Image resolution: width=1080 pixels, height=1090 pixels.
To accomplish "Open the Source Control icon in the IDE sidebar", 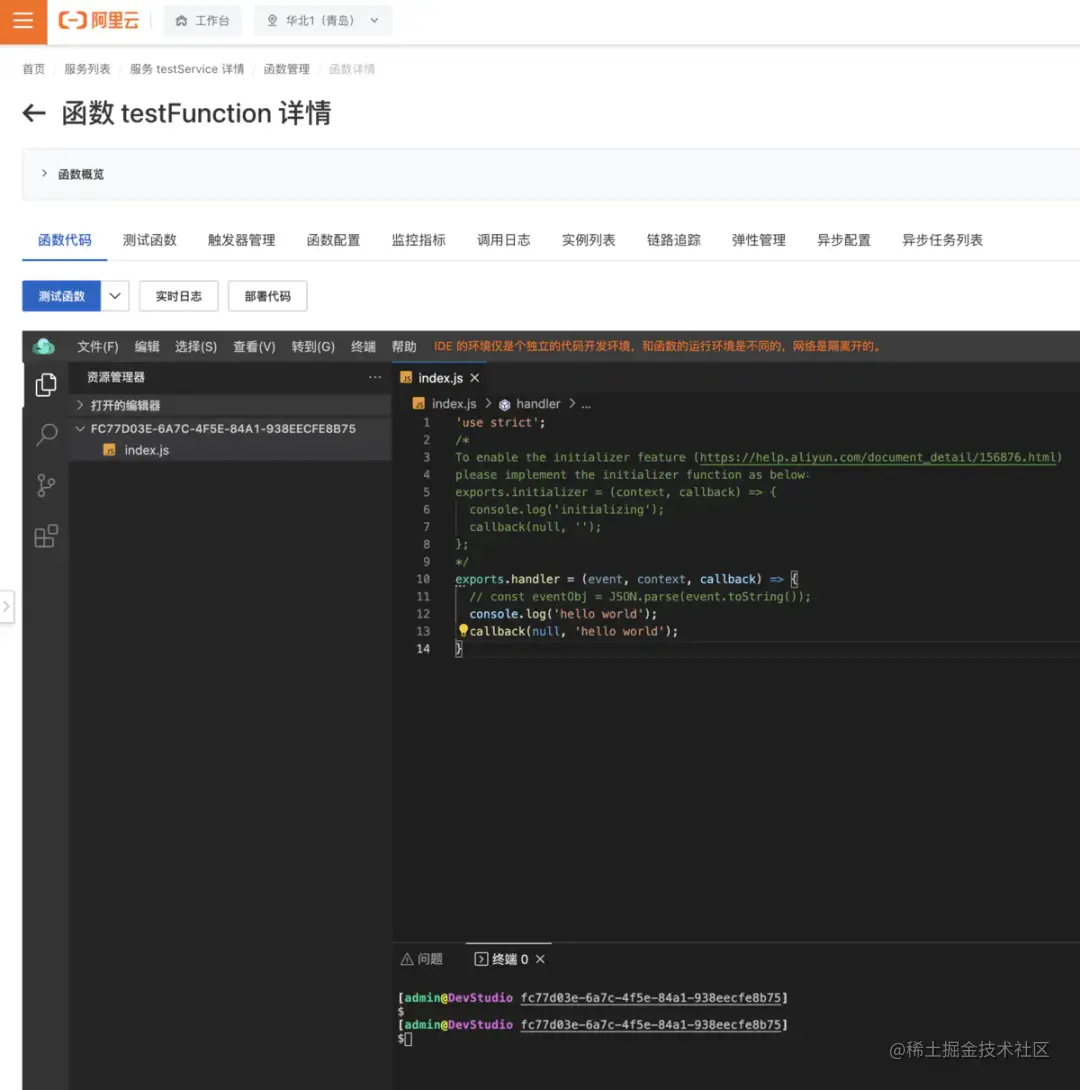I will (46, 485).
